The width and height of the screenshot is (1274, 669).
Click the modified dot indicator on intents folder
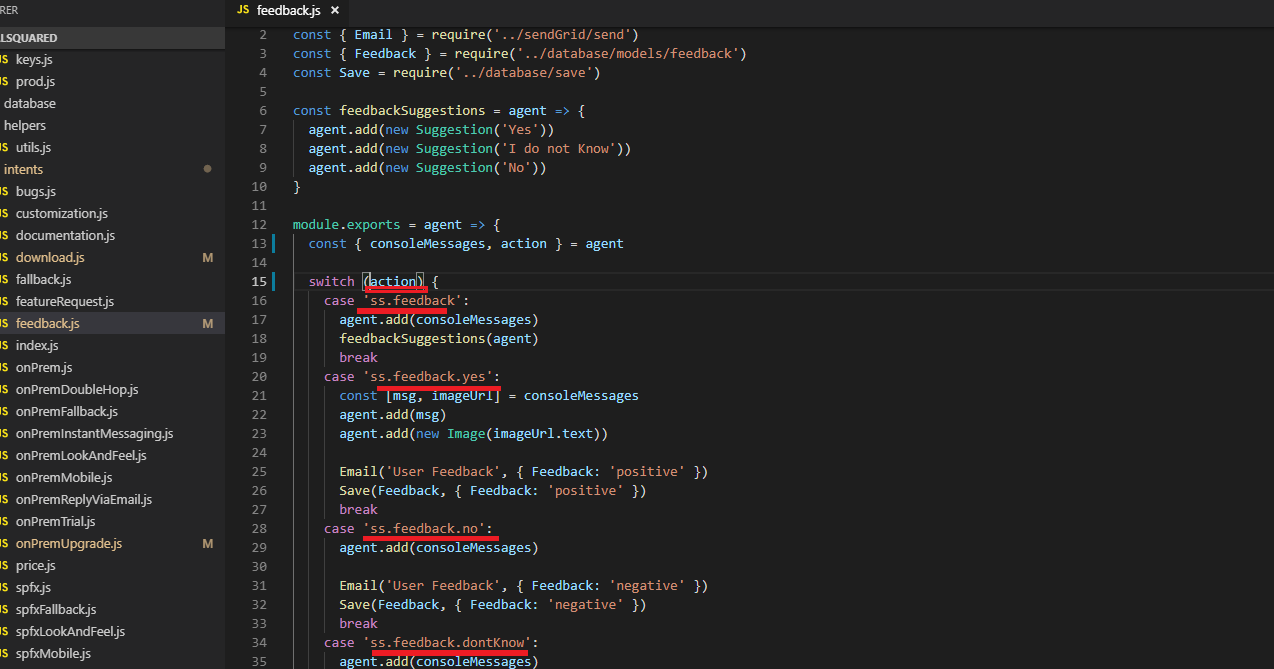207,170
